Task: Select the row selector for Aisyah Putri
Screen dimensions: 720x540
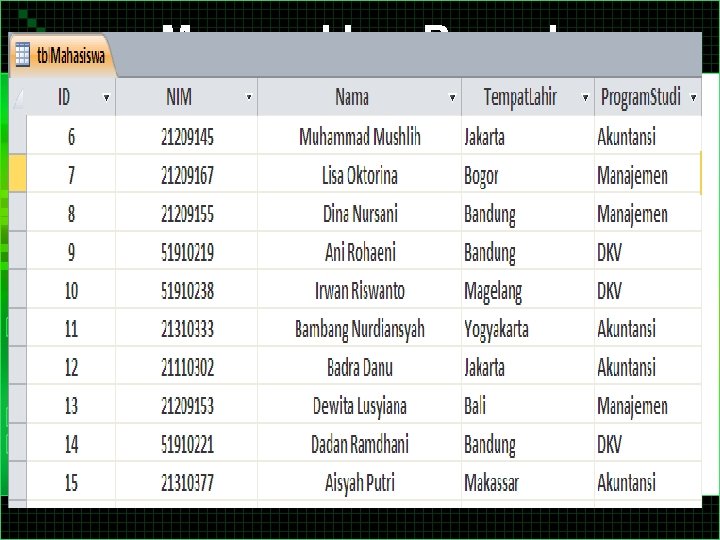Action: (18, 482)
